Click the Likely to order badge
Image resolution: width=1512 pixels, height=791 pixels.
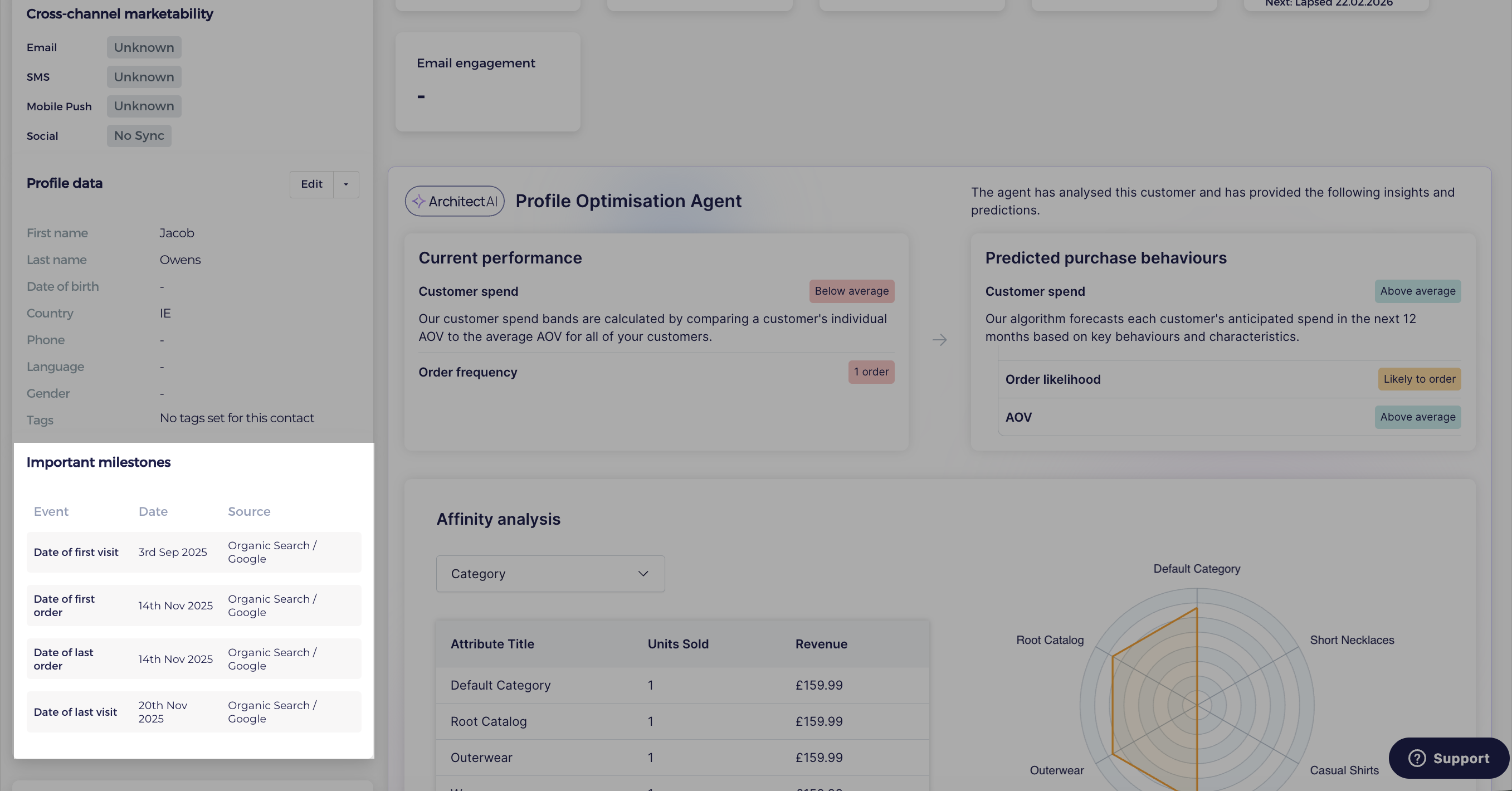coord(1420,379)
